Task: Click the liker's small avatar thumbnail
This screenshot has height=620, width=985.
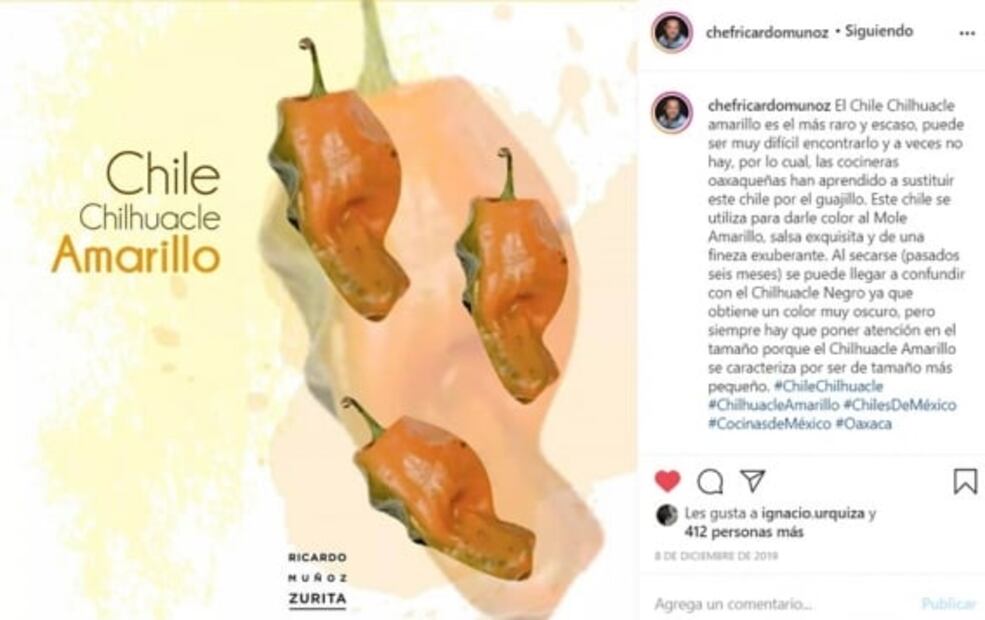Action: click(667, 515)
